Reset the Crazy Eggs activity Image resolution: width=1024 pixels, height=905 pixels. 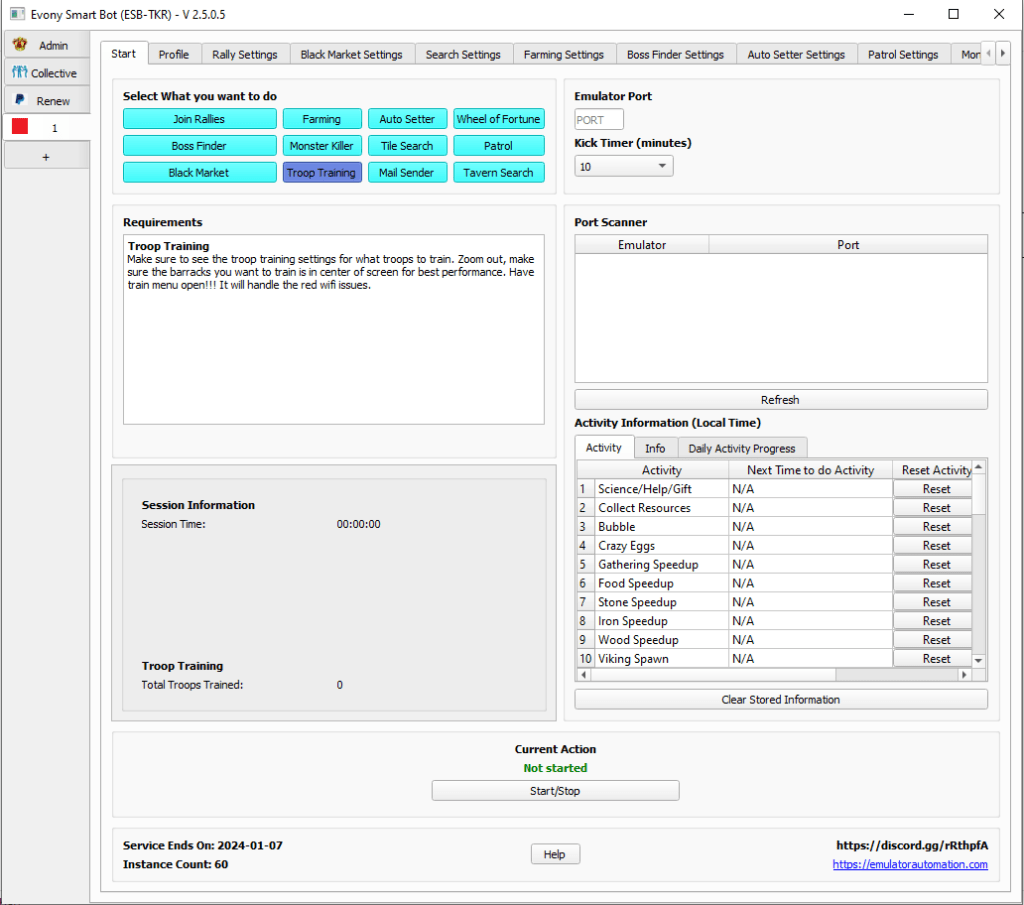936,546
